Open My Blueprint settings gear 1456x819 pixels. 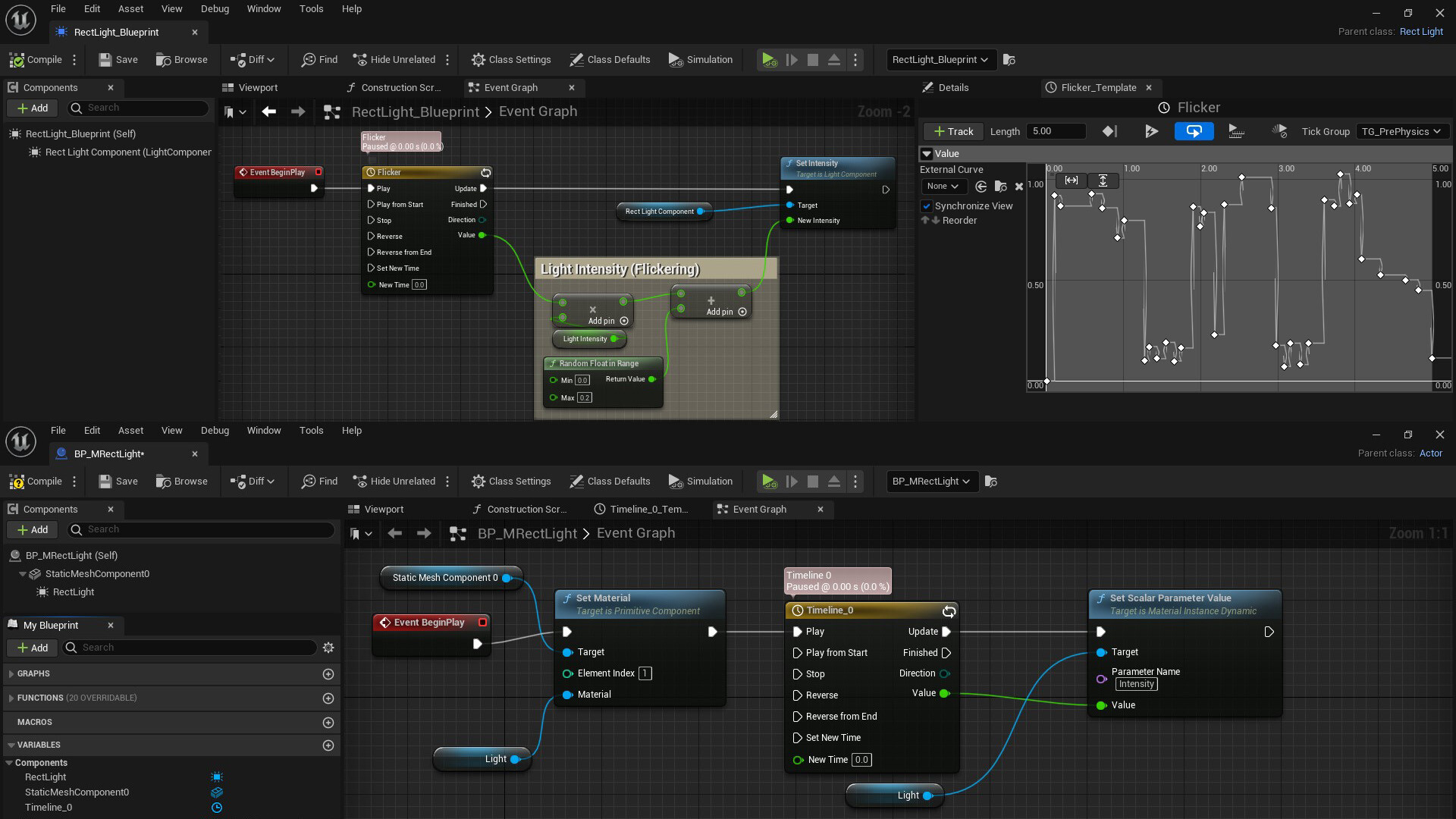tap(328, 648)
